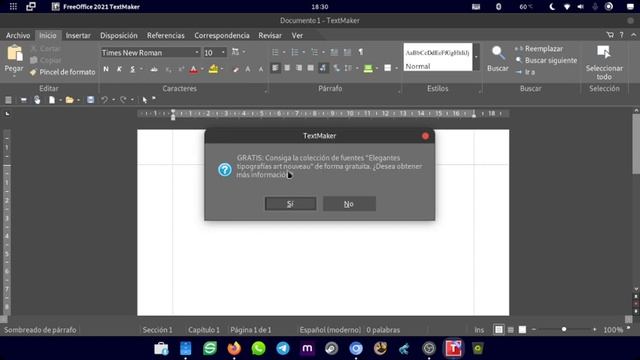Click the numbered list icon
This screenshot has height=360, width=640.
tap(295, 52)
